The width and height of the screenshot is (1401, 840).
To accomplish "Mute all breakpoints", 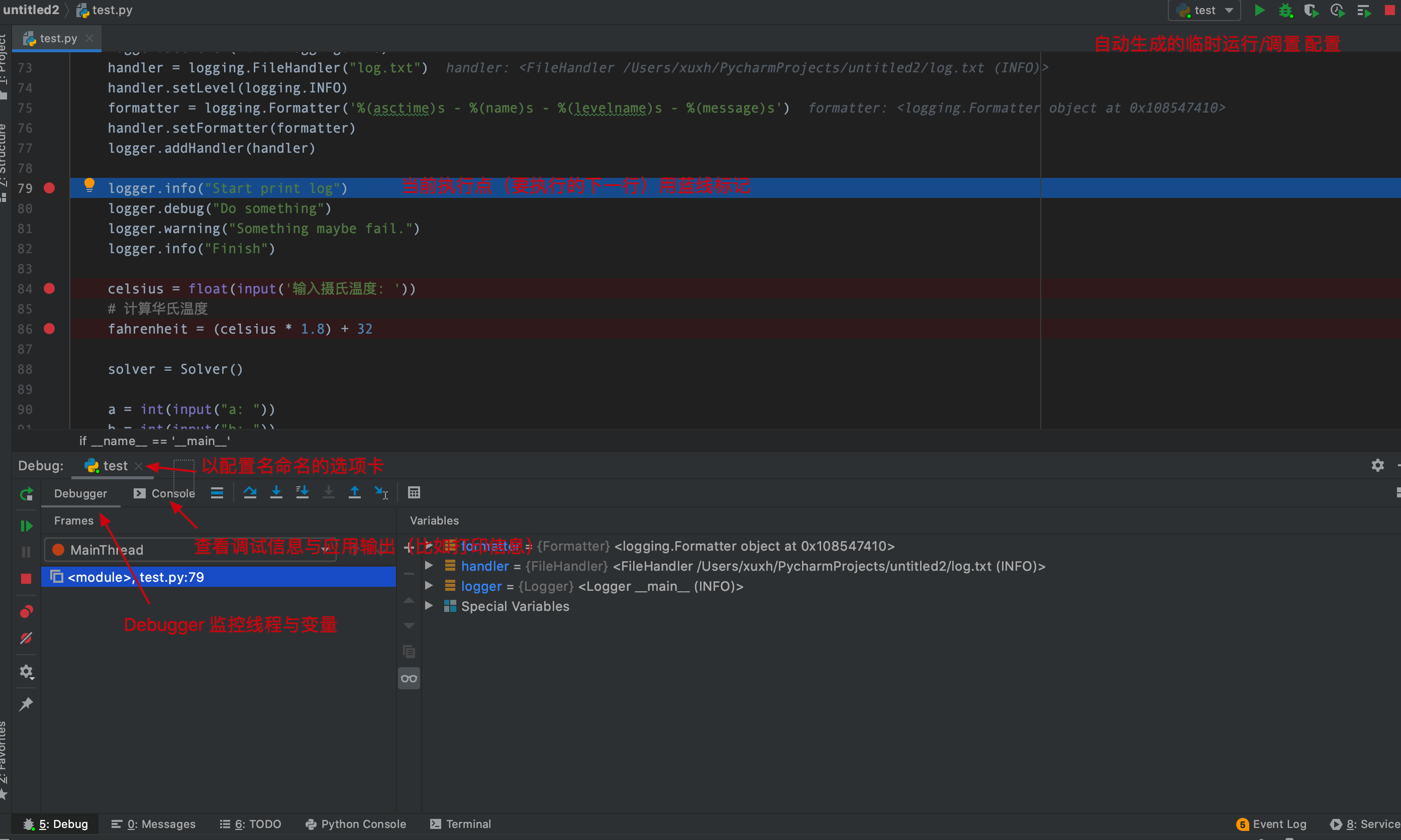I will [26, 639].
